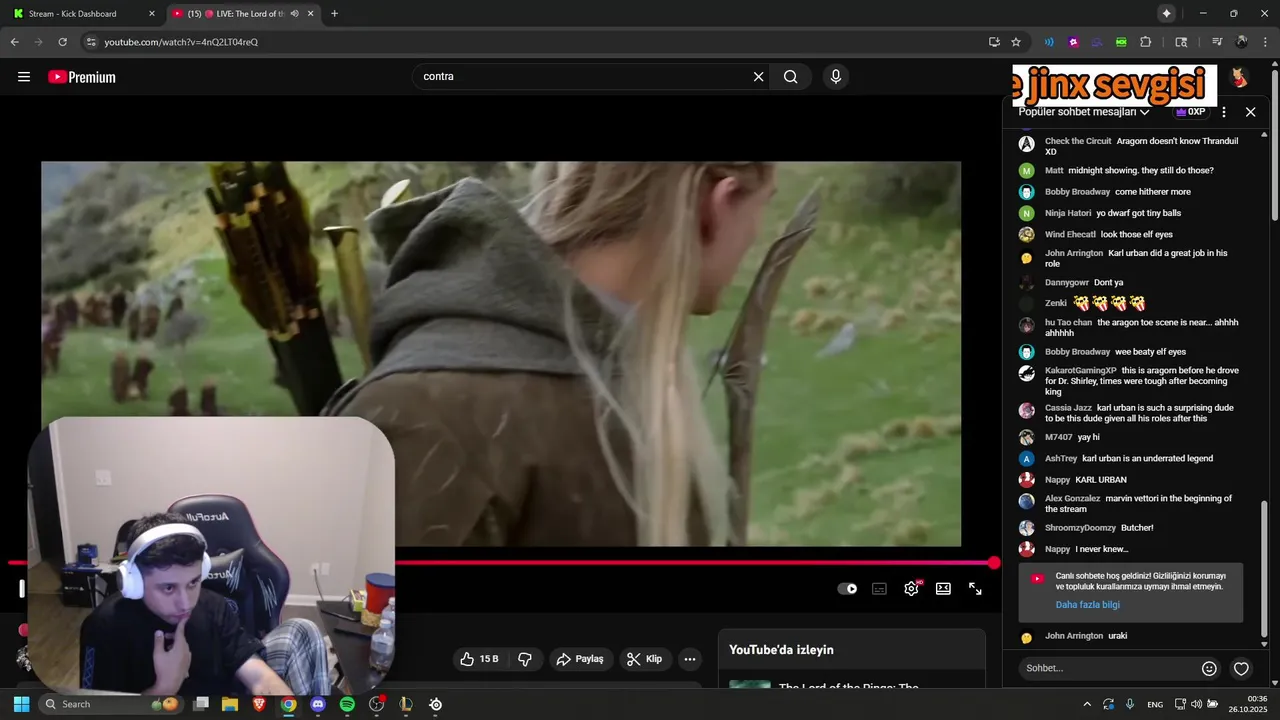Open Task View on taskbar
Screen dimensions: 1280x720
(x=201, y=704)
